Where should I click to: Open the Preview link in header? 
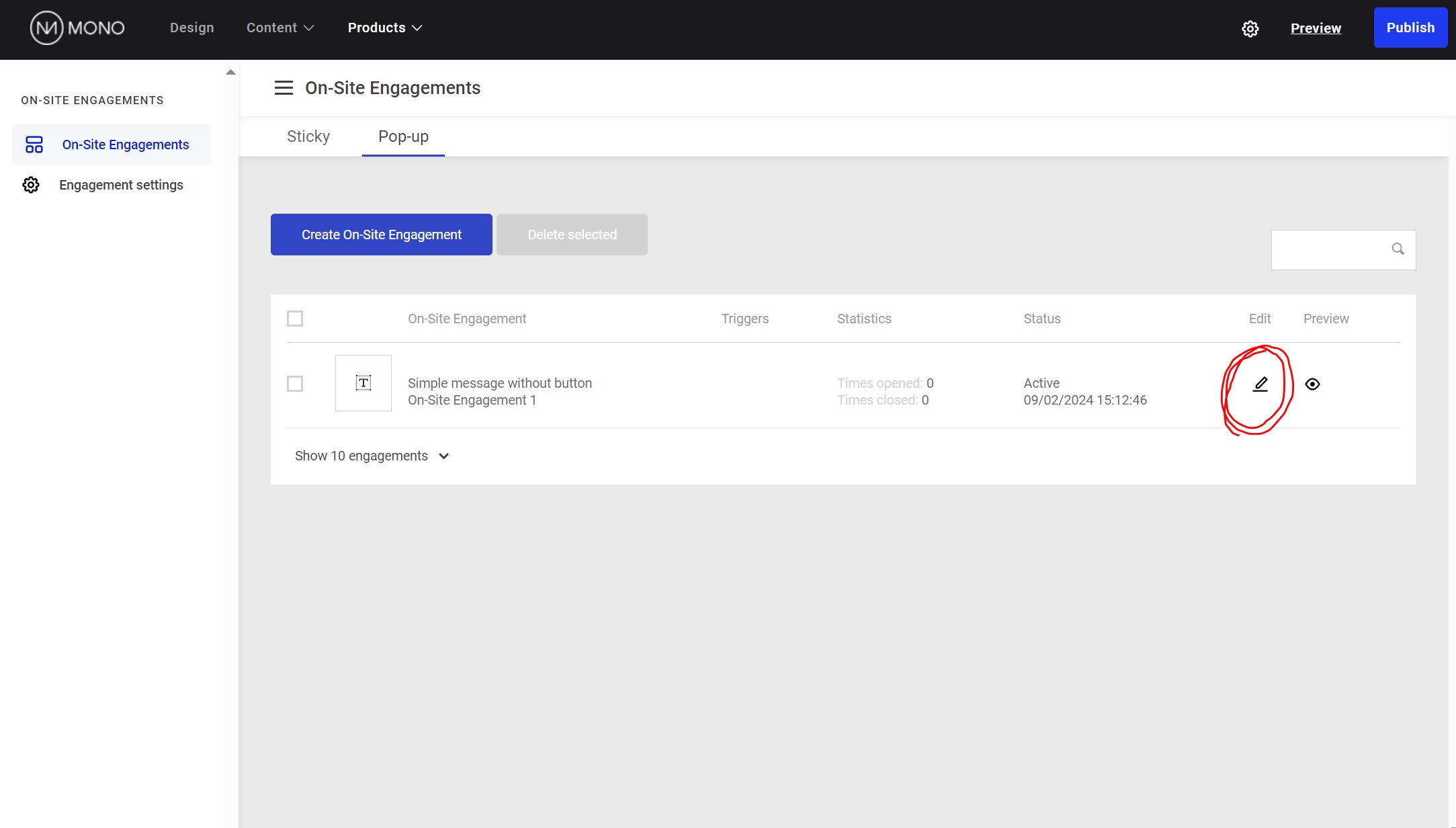(1316, 28)
